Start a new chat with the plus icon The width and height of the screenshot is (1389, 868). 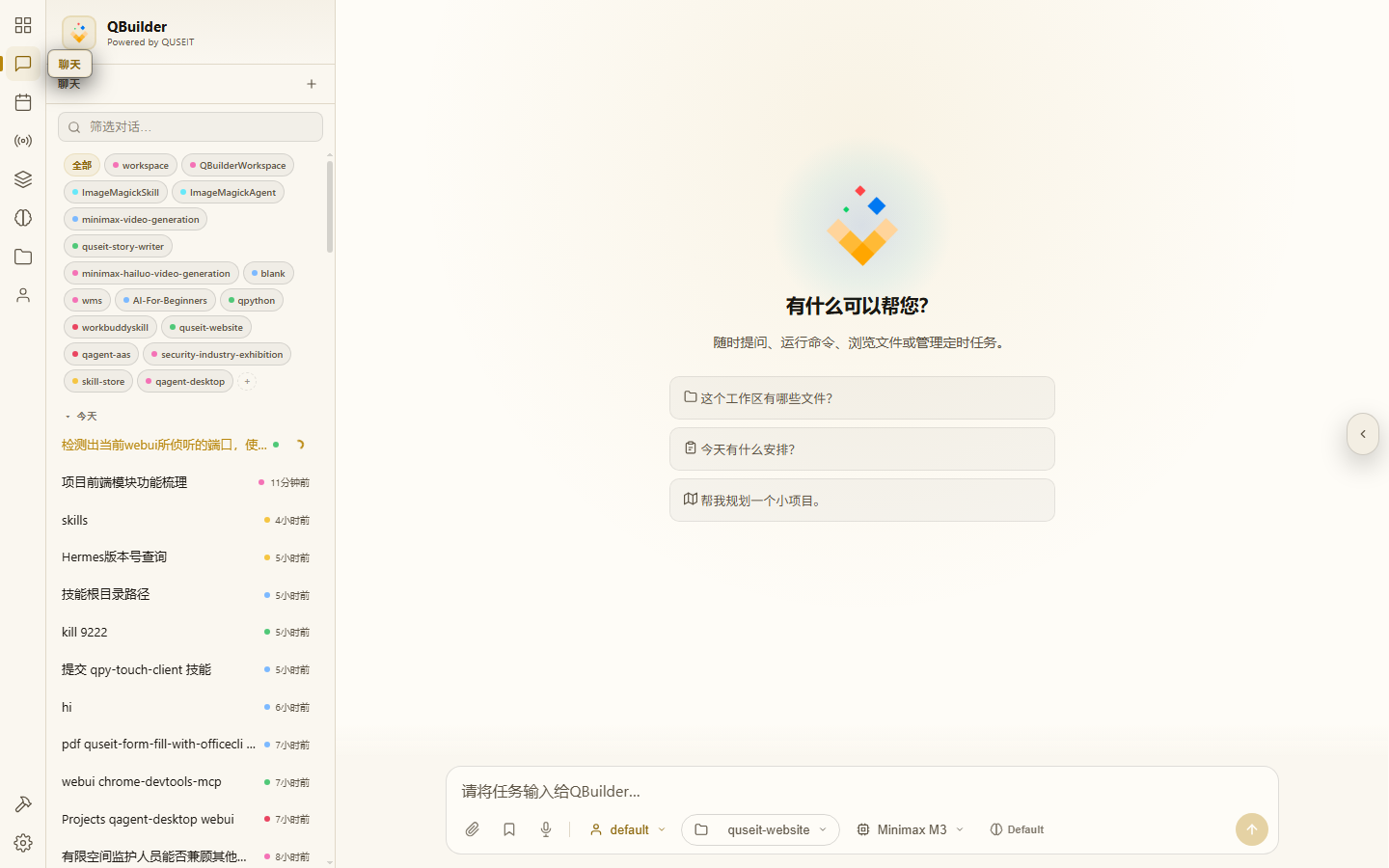[x=312, y=84]
